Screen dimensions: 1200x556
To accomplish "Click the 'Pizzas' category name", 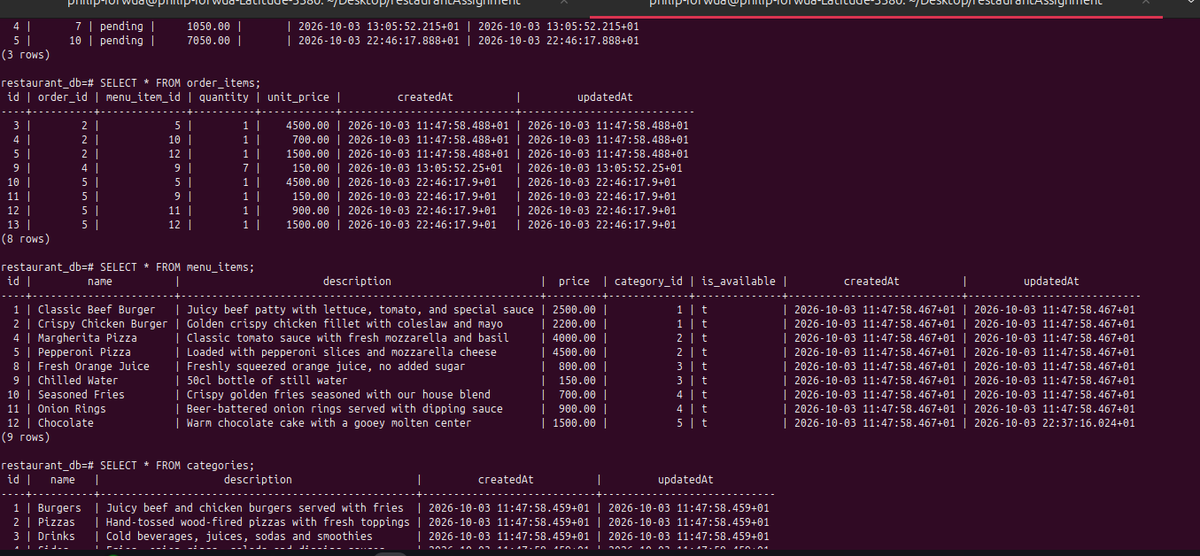I will [56, 522].
